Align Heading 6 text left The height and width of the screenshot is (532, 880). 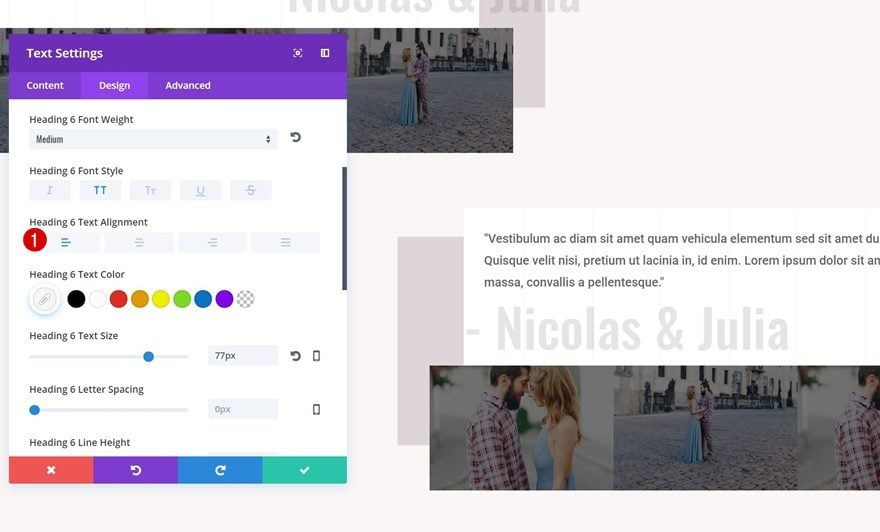click(66, 242)
